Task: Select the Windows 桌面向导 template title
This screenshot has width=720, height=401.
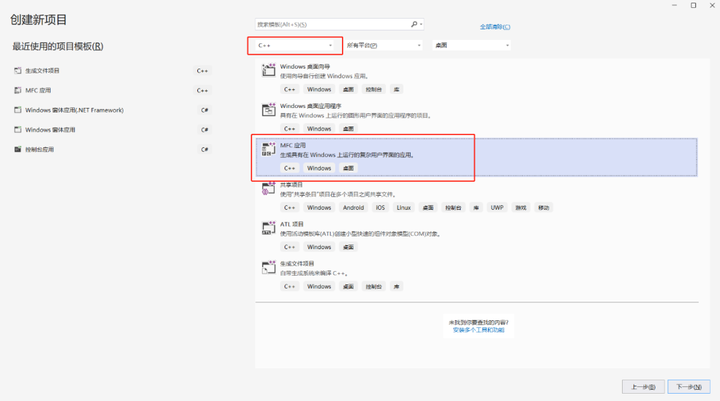Action: click(305, 67)
